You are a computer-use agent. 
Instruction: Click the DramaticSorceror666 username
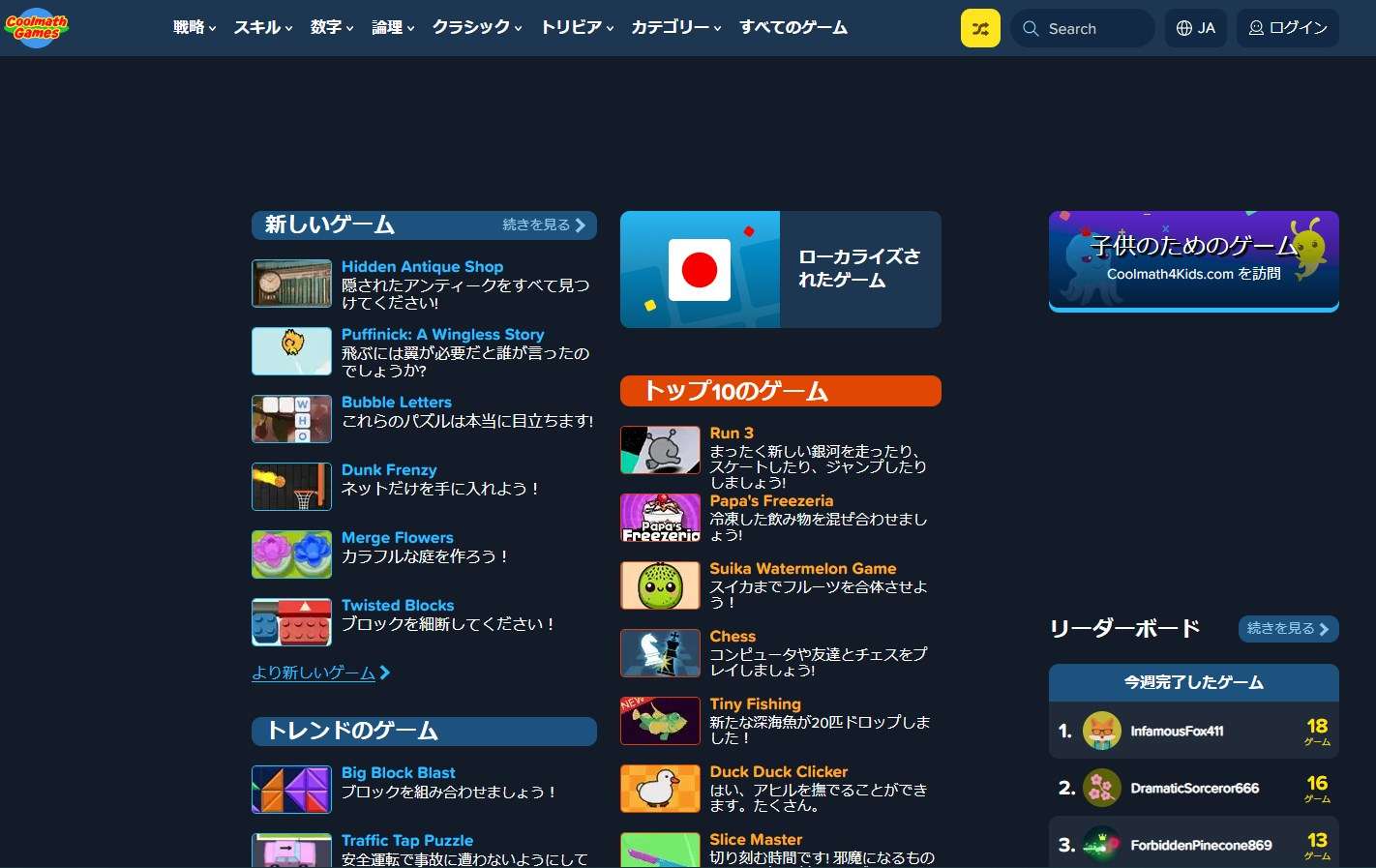(x=1195, y=789)
